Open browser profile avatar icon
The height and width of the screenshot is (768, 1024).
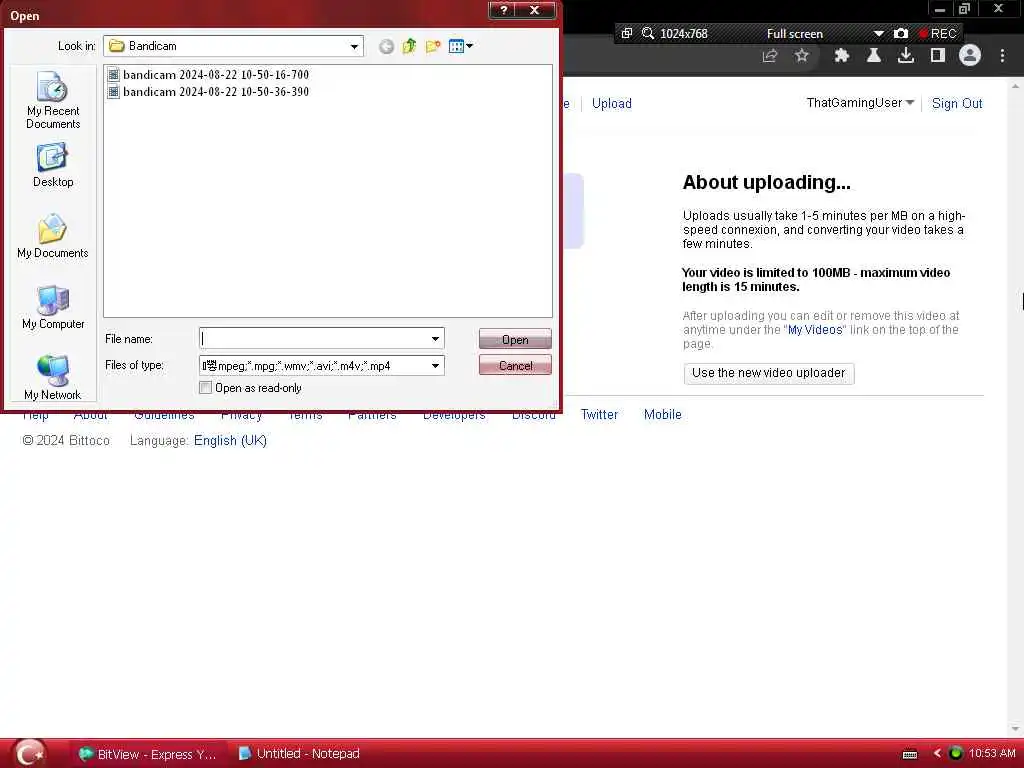[970, 56]
